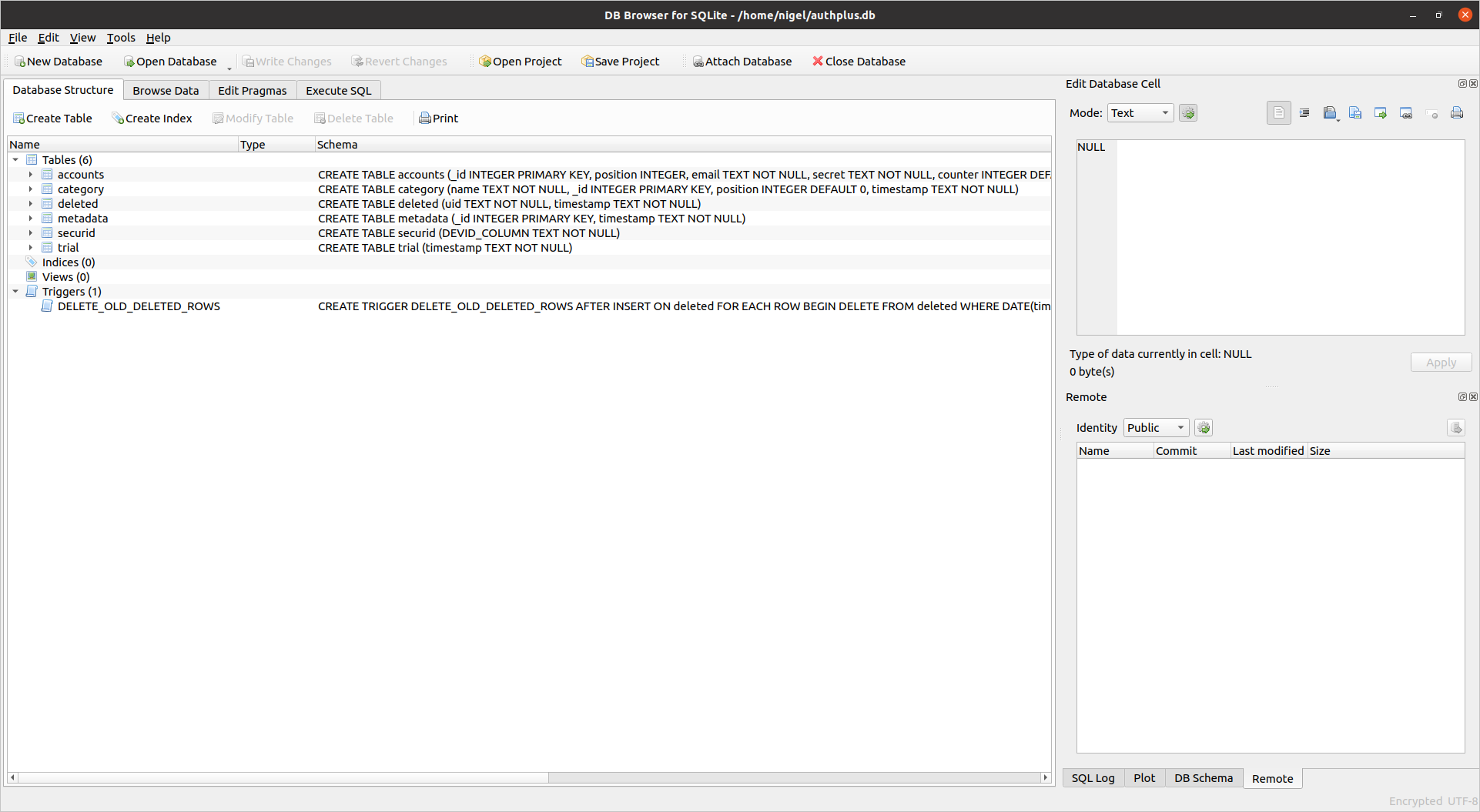Click the Apply button in the cell editor
Viewport: 1480px width, 812px height.
coord(1441,363)
